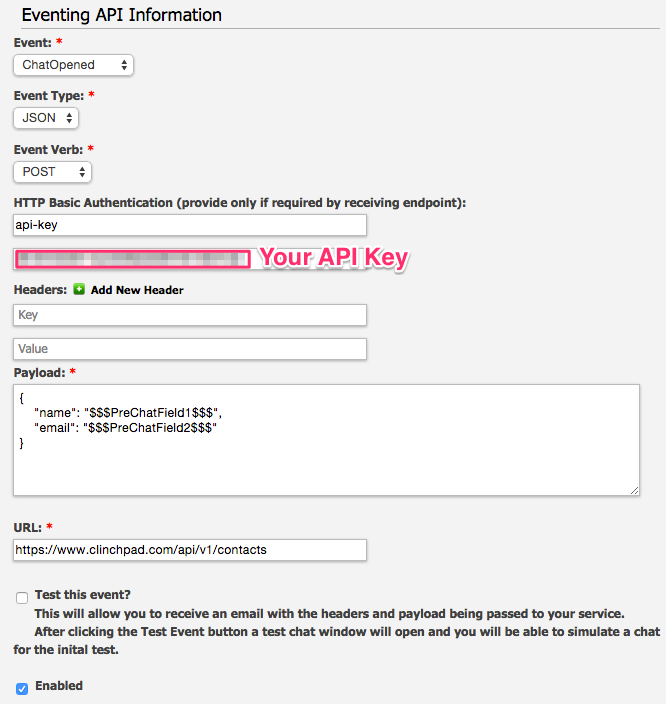Focus the URL field with clinchpad address
The height and width of the screenshot is (704, 666).
[x=190, y=549]
